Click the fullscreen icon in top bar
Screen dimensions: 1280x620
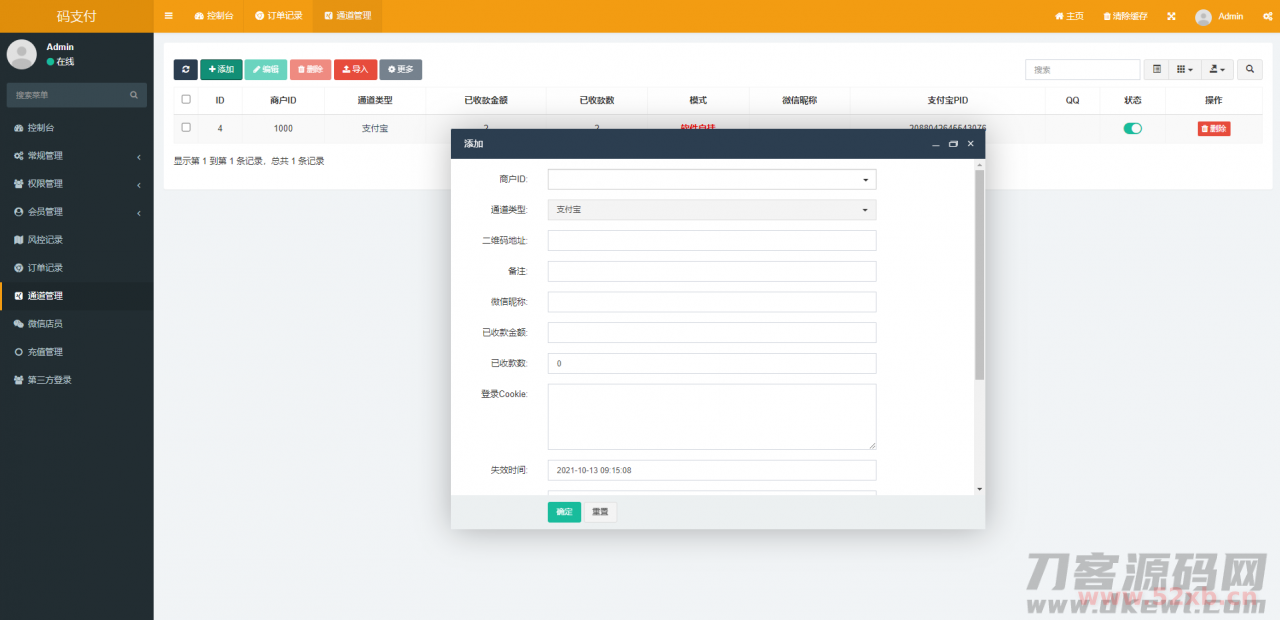click(1171, 16)
